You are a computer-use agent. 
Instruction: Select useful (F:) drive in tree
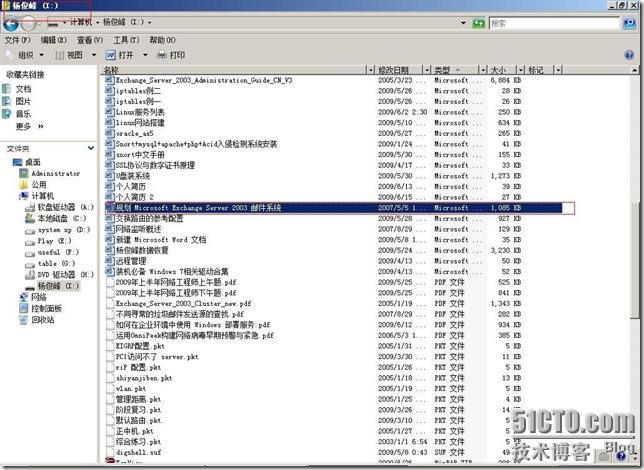point(58,252)
